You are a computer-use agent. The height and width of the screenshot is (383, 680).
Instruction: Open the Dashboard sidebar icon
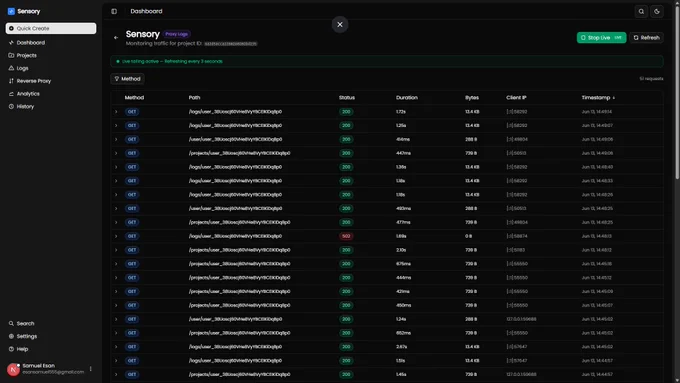coord(11,43)
